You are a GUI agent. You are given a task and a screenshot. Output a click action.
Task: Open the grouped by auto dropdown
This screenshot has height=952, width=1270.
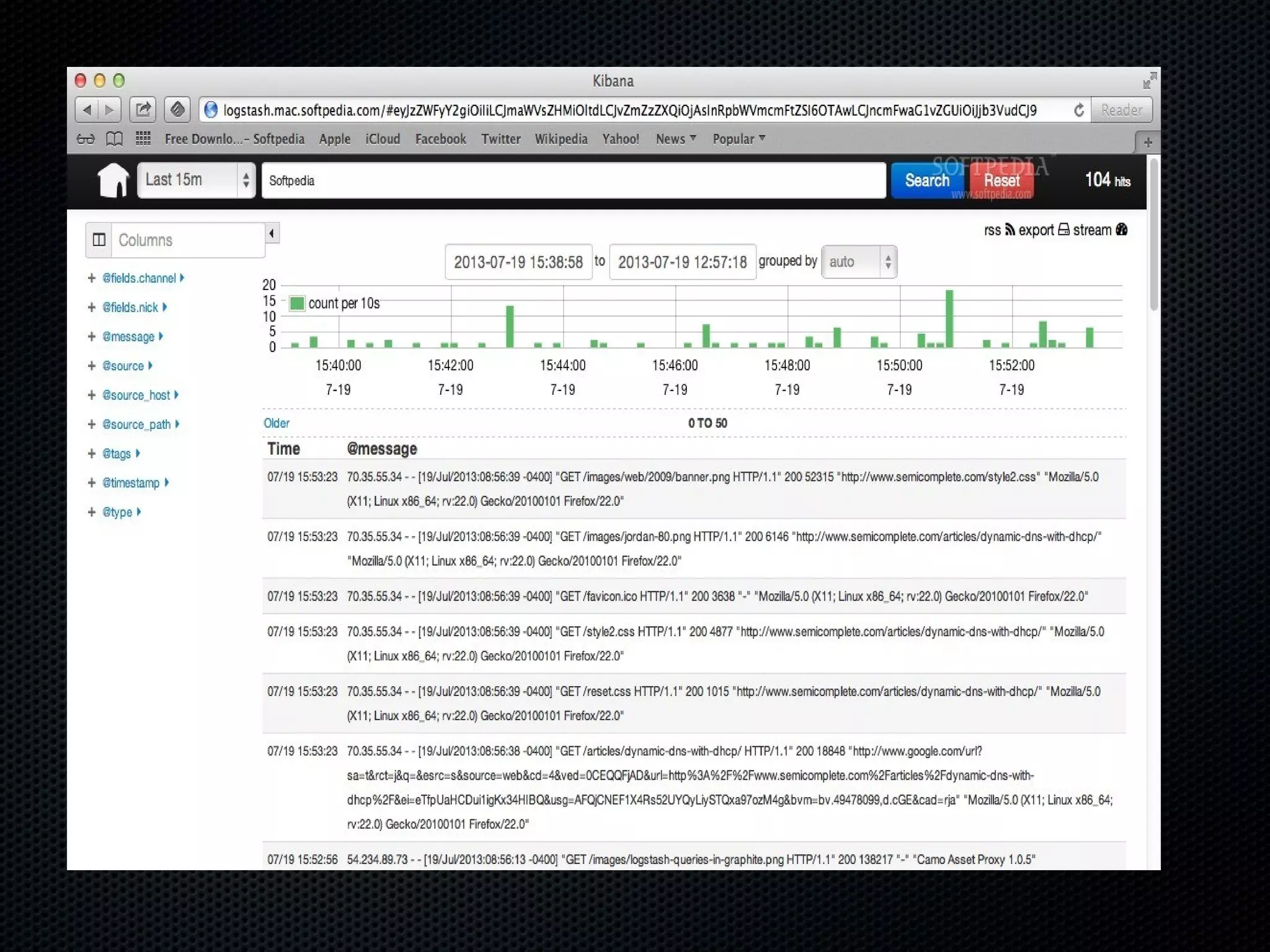tap(859, 262)
